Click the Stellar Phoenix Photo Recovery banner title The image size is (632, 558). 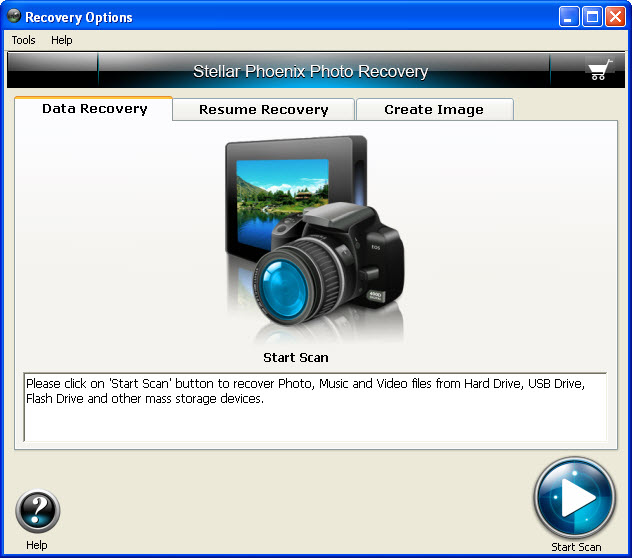click(310, 71)
